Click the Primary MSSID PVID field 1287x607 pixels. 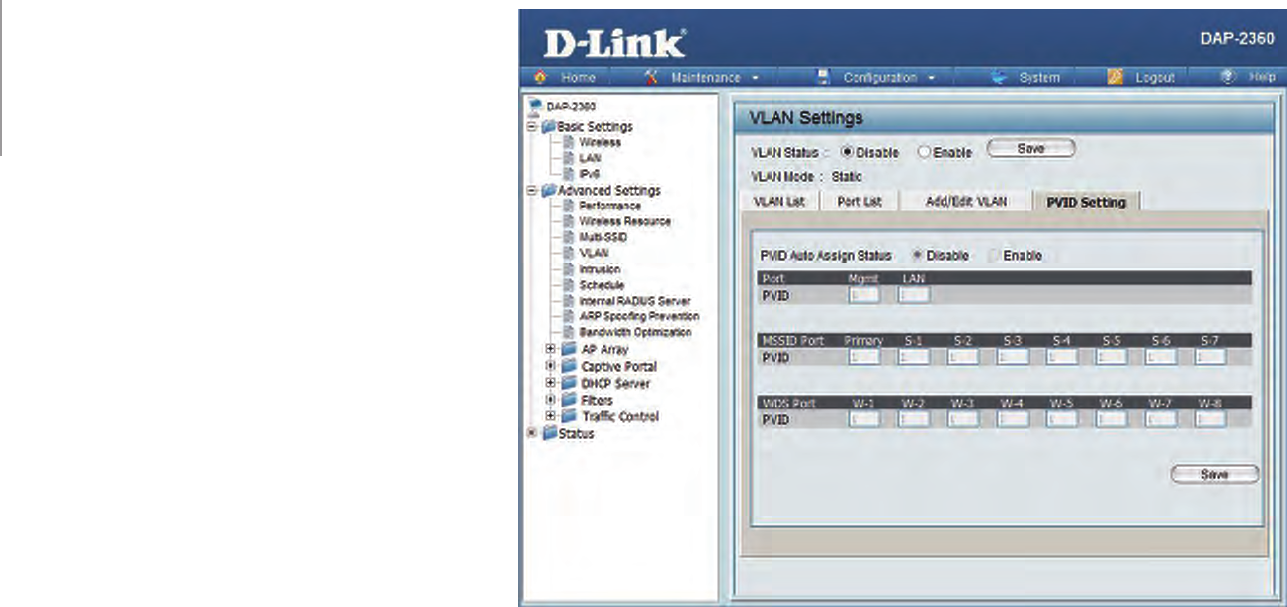(863, 357)
